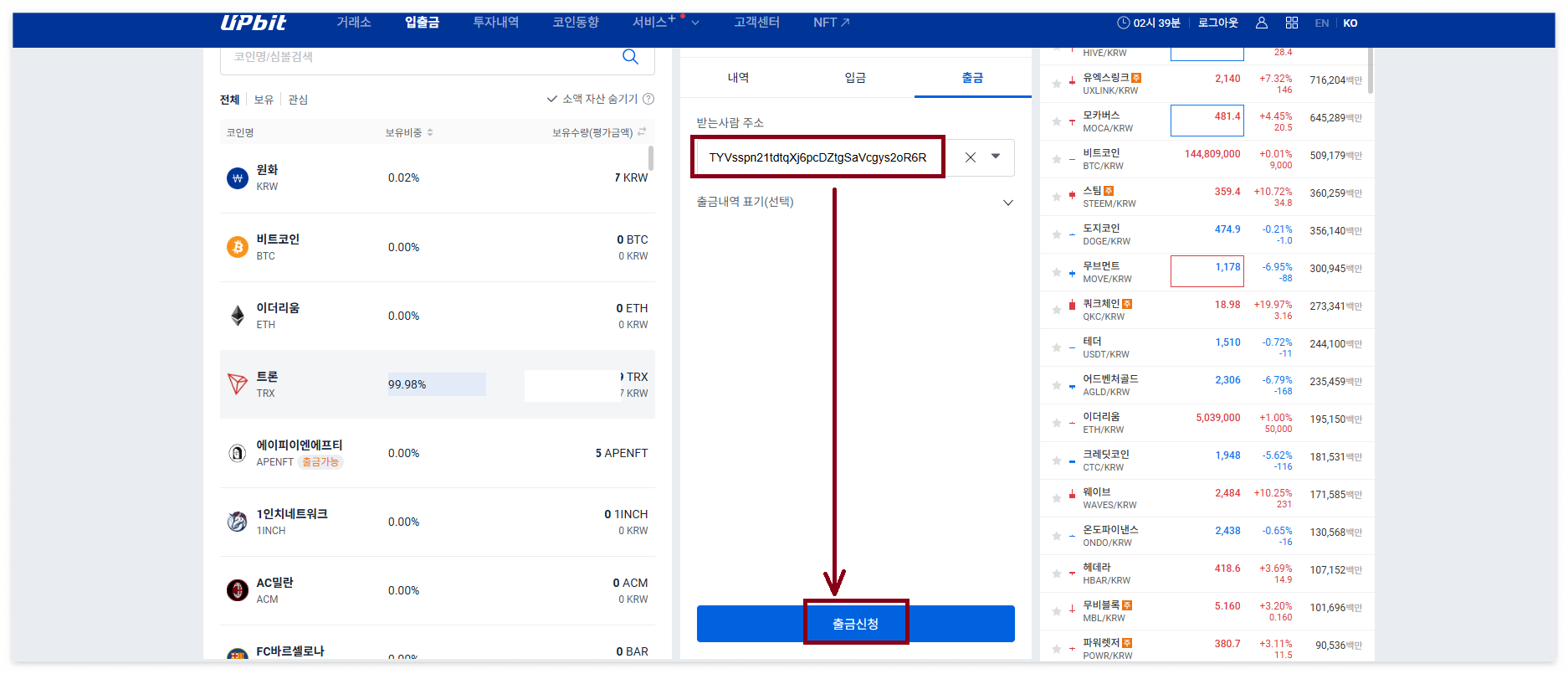
Task: Click the market list scrollbar
Action: tap(1370, 71)
